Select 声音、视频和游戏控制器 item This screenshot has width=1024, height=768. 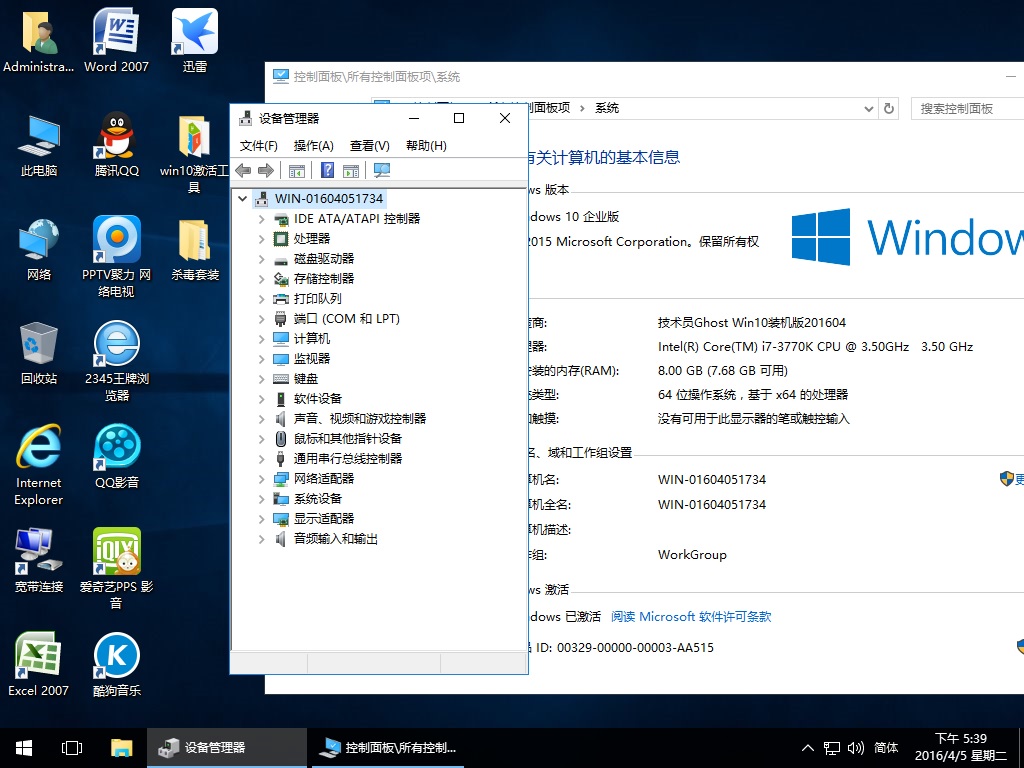[360, 419]
